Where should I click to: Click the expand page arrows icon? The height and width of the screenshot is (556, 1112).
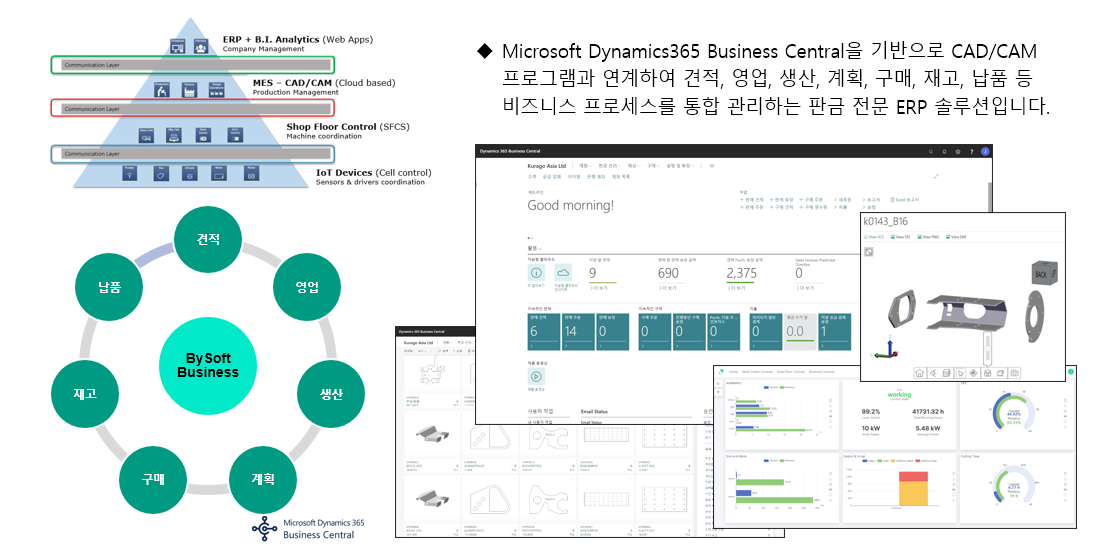[x=936, y=176]
